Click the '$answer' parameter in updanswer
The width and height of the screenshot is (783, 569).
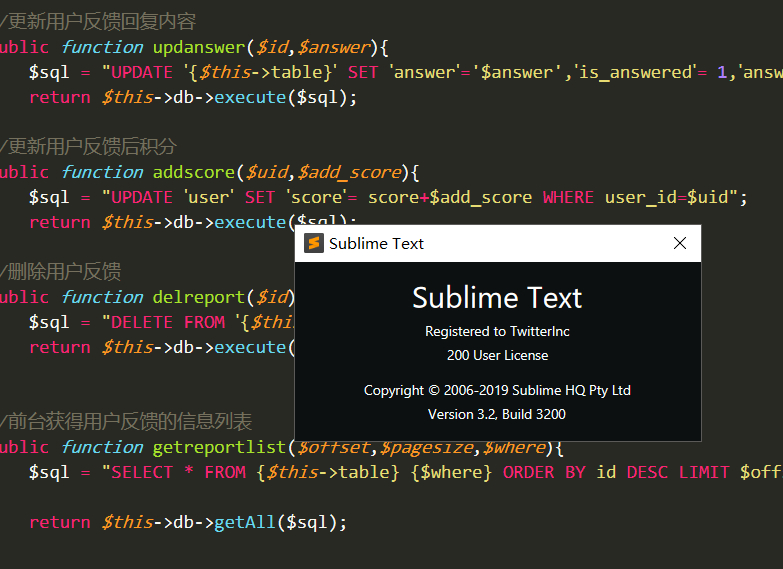point(334,47)
